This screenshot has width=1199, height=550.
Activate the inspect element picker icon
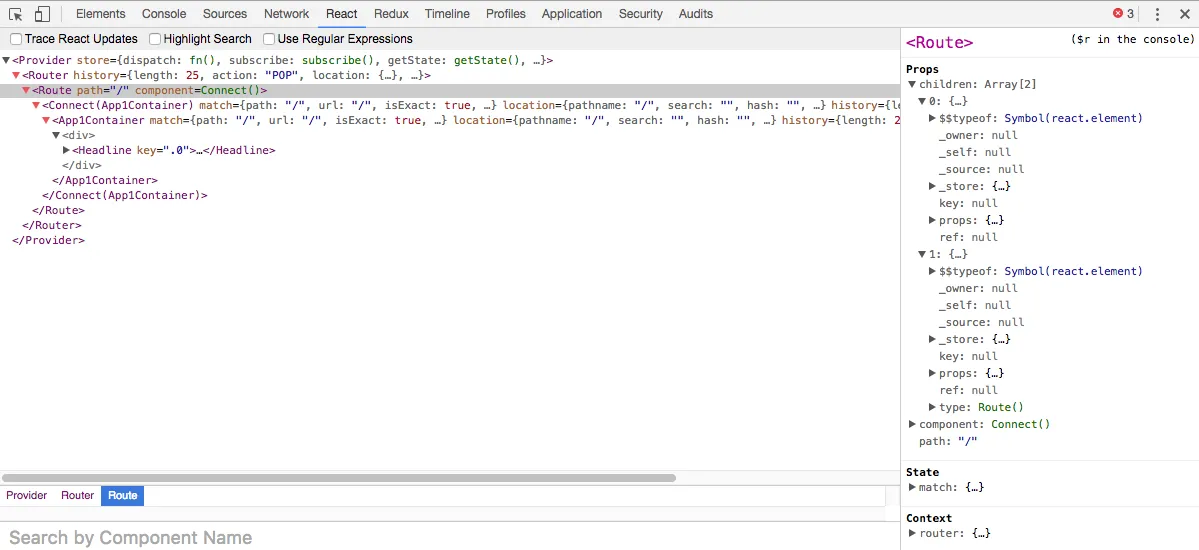[x=16, y=14]
